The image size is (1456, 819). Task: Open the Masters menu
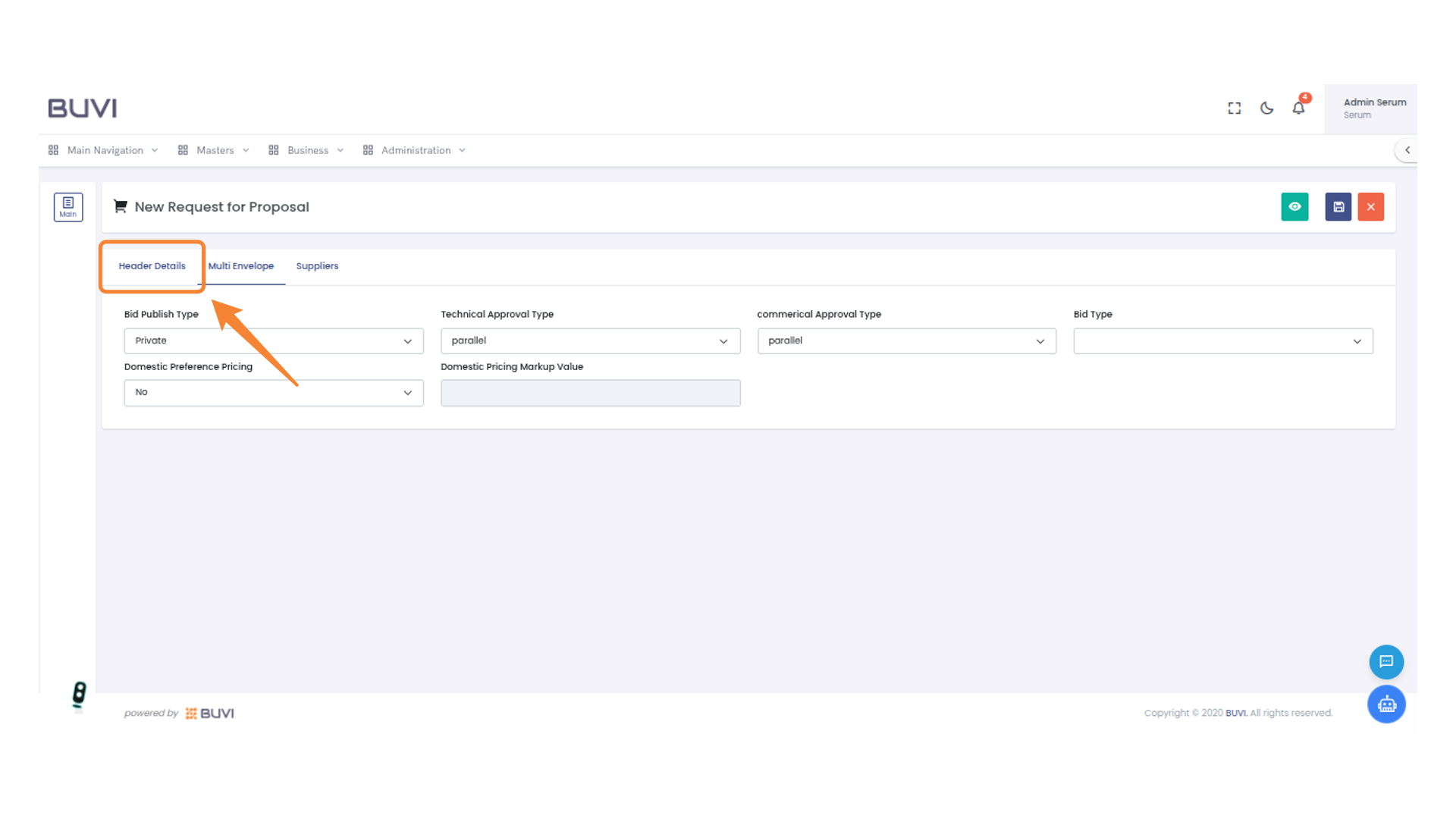[x=215, y=149]
